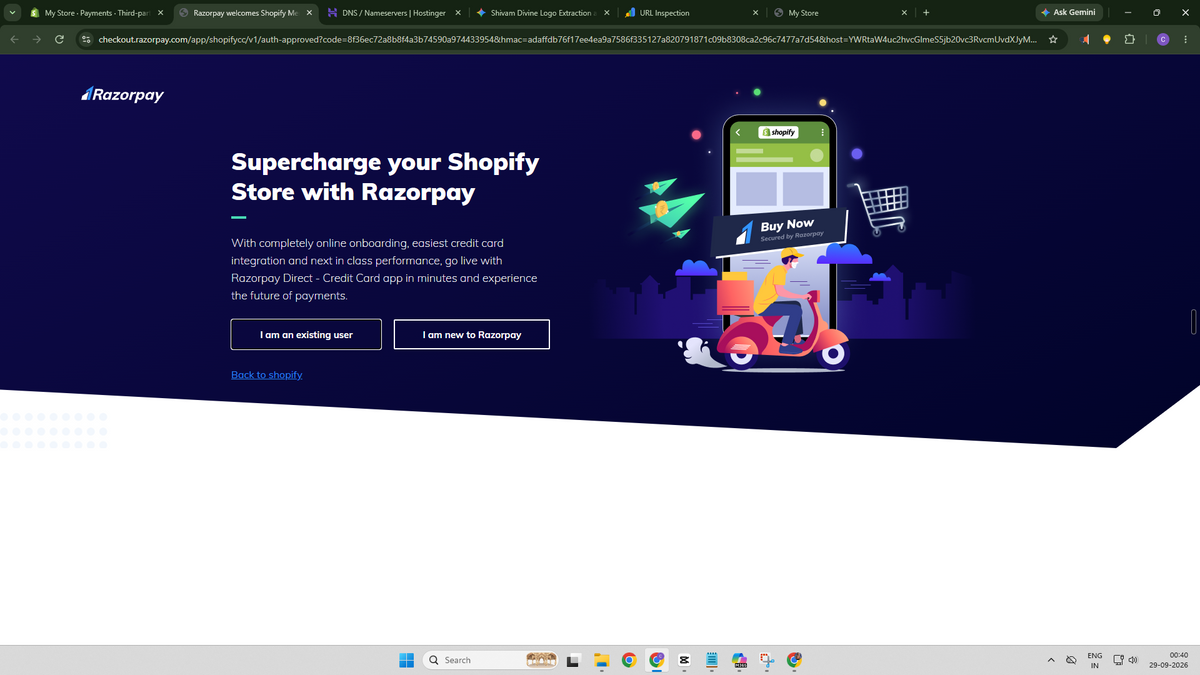The image size is (1200, 675).
Task: Click the active Chrome window taskbar icon
Action: 656,660
